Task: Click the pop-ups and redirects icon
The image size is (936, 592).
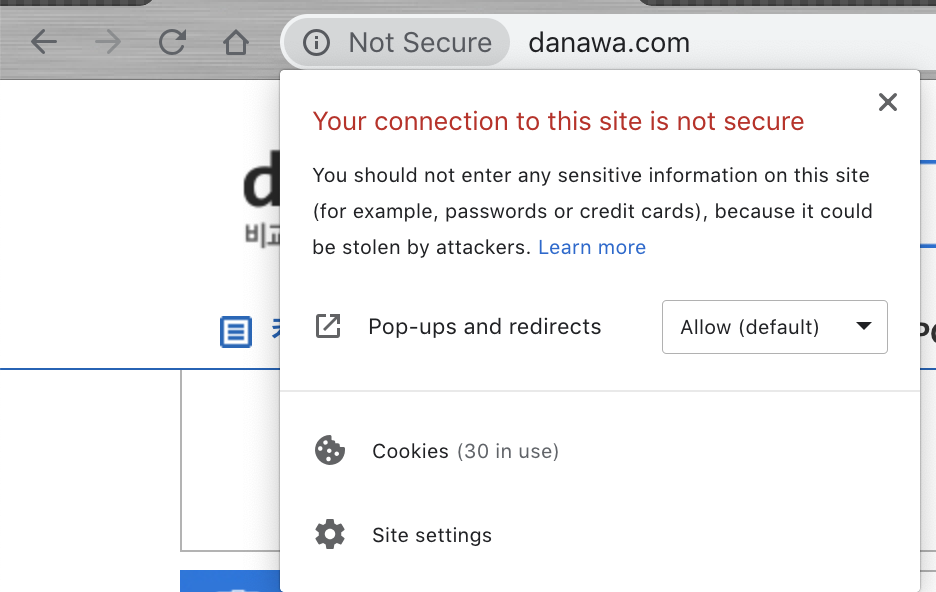Action: [x=328, y=326]
